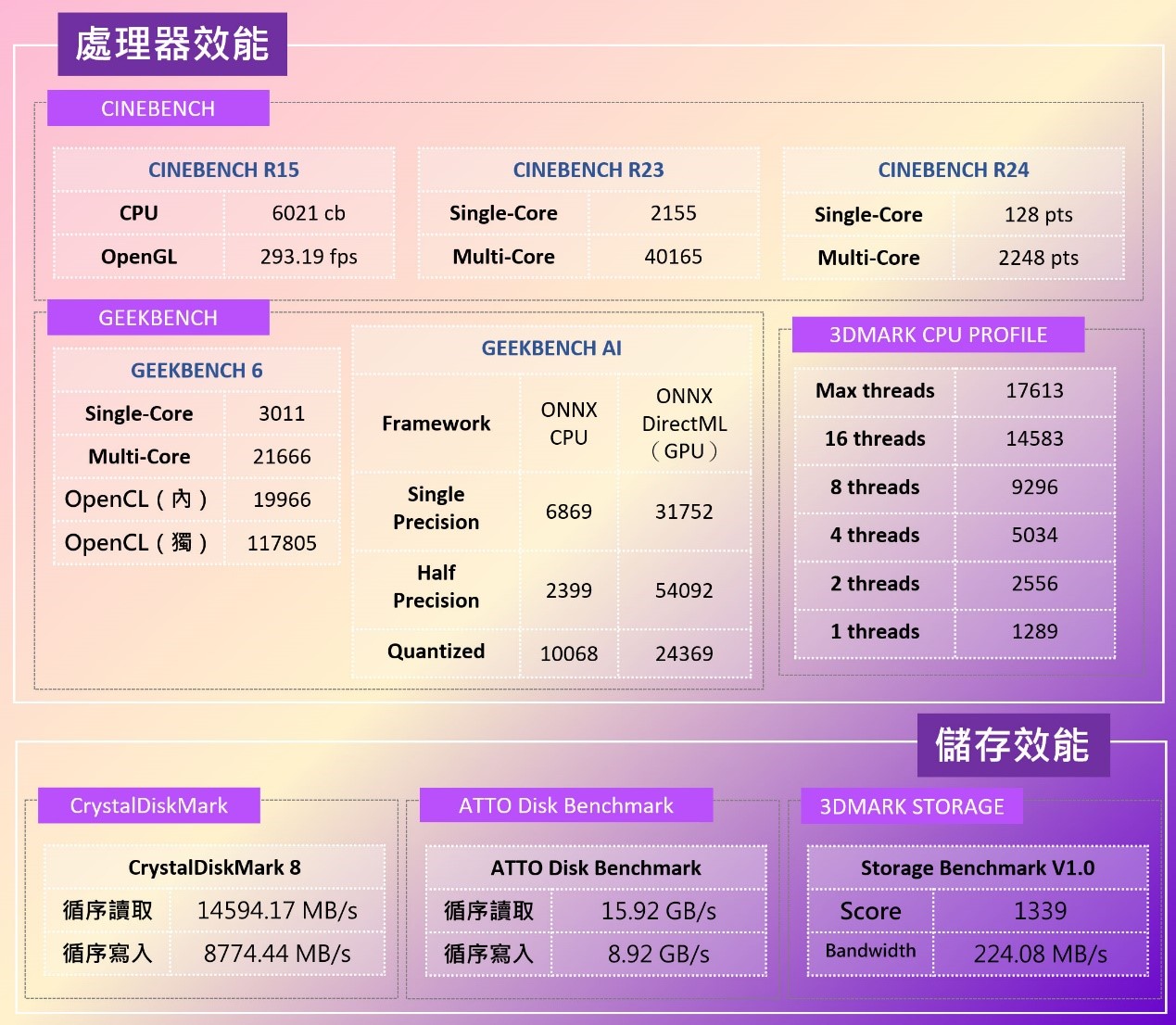Click the OpenCL (內) value 19966
Viewport: 1176px width, 1025px height.
coord(282,500)
